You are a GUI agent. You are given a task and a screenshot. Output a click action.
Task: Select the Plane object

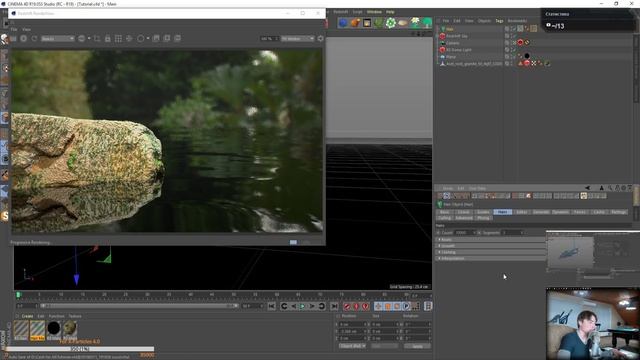click(451, 57)
